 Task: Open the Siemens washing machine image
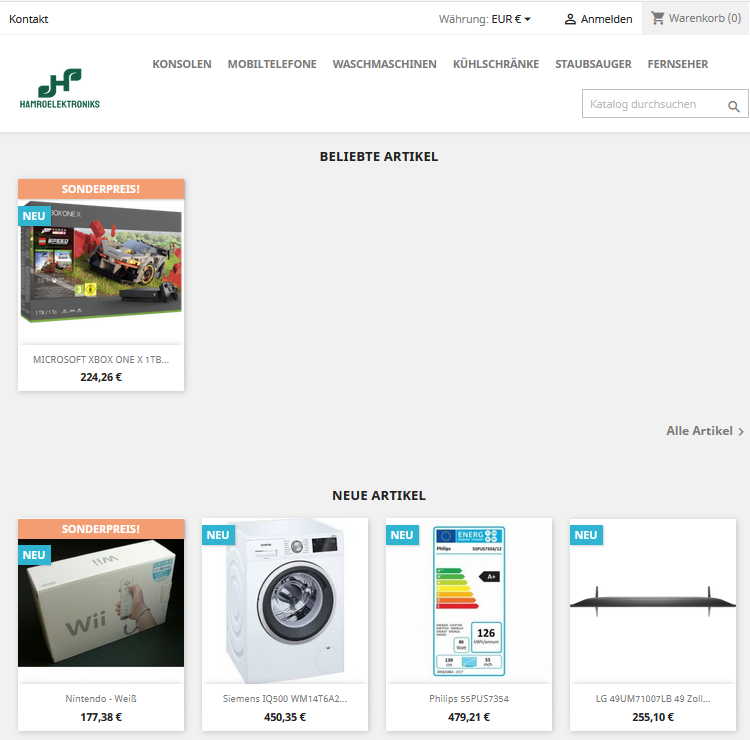(x=285, y=602)
